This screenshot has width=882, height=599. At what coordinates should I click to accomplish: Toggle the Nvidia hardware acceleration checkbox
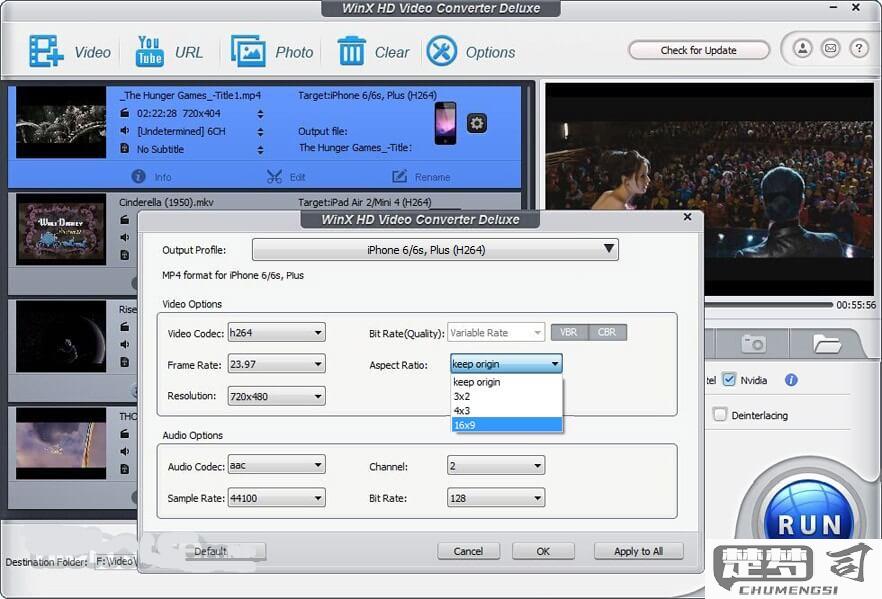click(x=729, y=380)
